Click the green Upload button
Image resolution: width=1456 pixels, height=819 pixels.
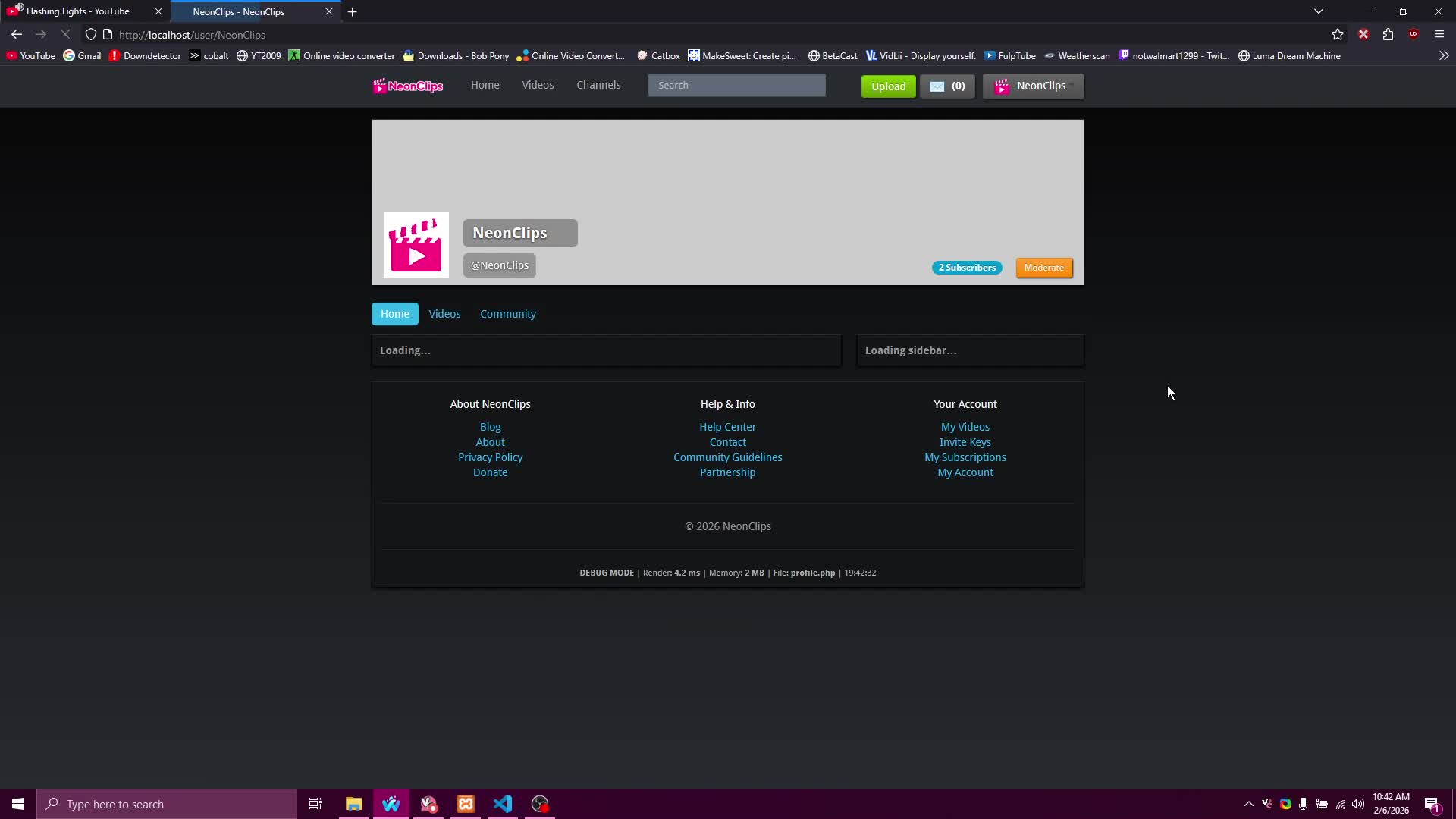tap(888, 86)
